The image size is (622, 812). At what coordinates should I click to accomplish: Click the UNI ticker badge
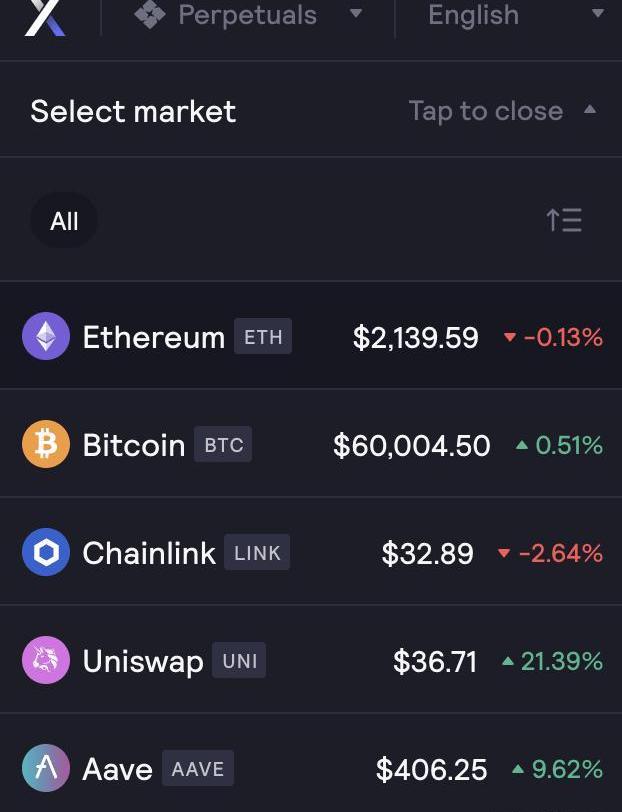240,661
